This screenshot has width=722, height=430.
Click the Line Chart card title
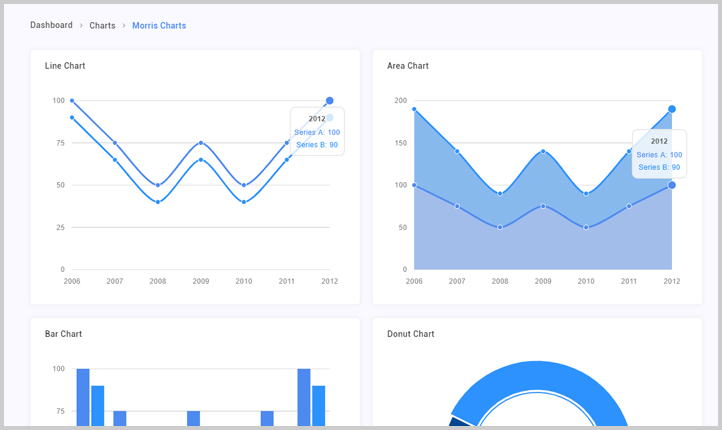(65, 66)
